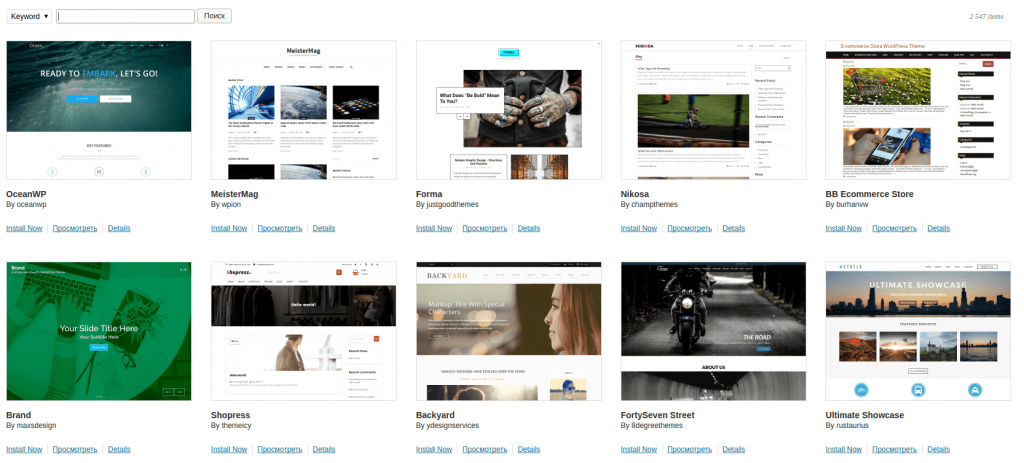Click Просмотреть for the Forma theme
This screenshot has width=1024, height=463.
click(485, 229)
